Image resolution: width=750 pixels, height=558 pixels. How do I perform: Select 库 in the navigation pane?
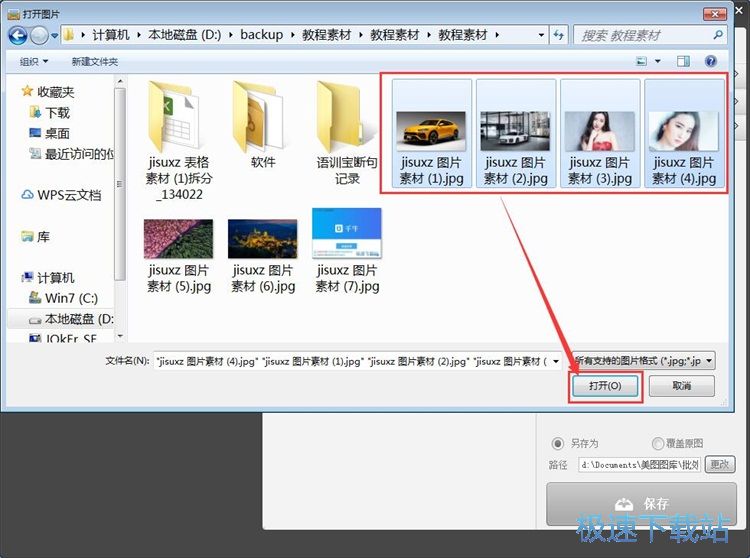(36, 236)
